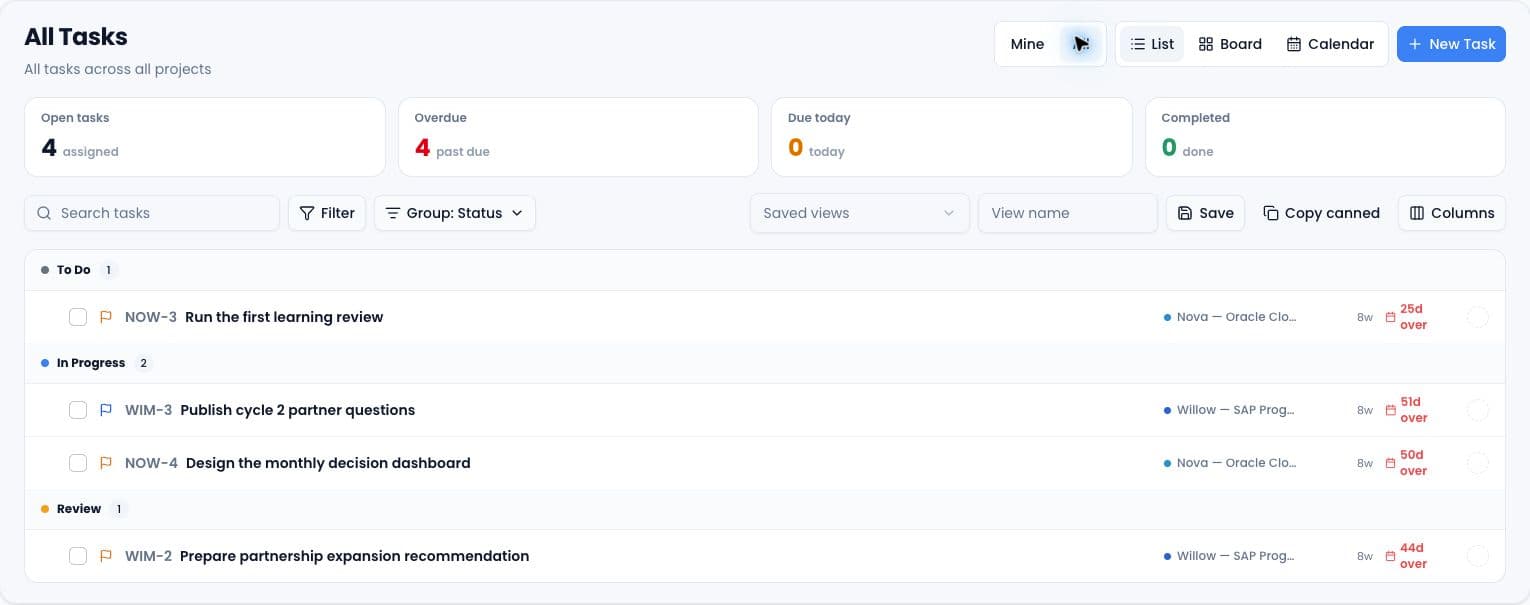Screen dimensions: 1530x605
Task: Switch to List view
Action: (1152, 44)
